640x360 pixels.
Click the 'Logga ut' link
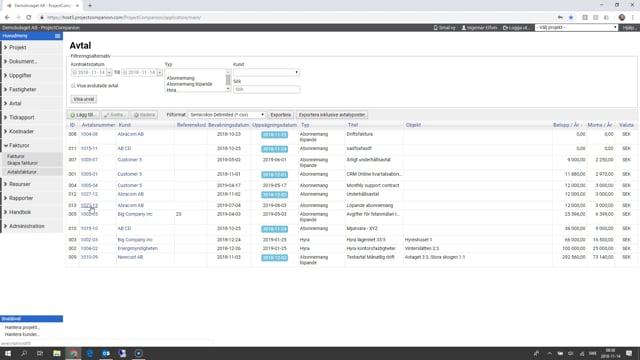click(516, 27)
